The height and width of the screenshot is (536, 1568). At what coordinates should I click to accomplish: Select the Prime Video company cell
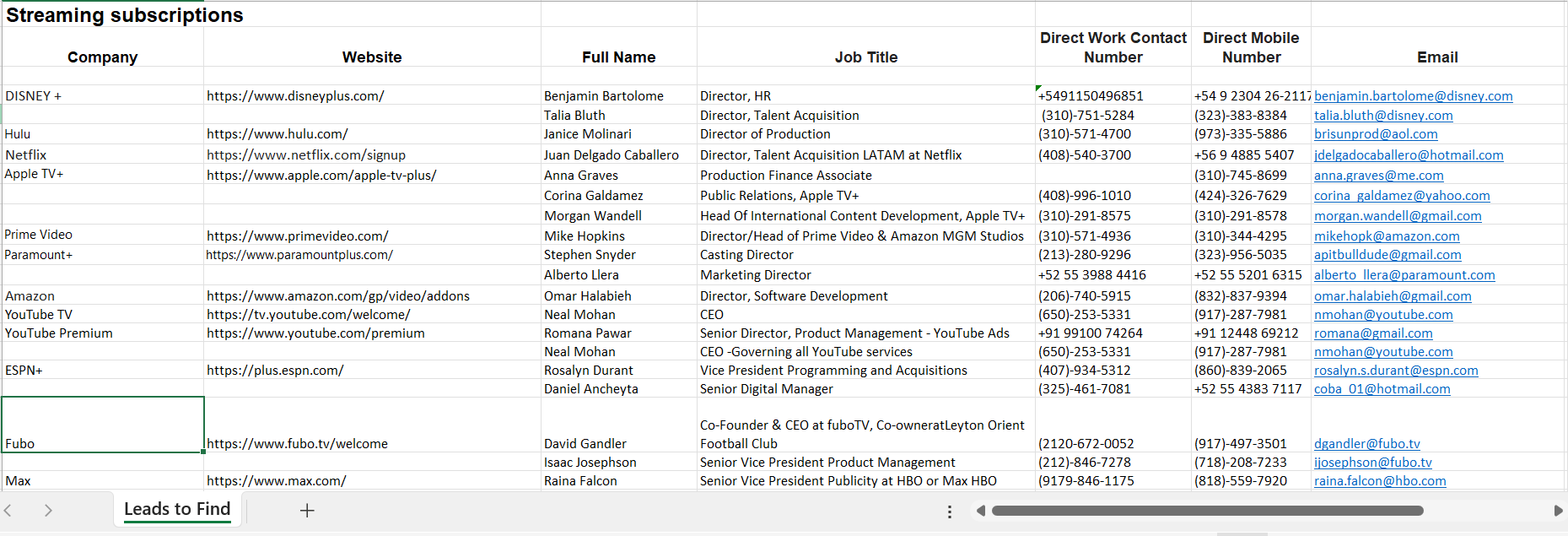tap(102, 236)
